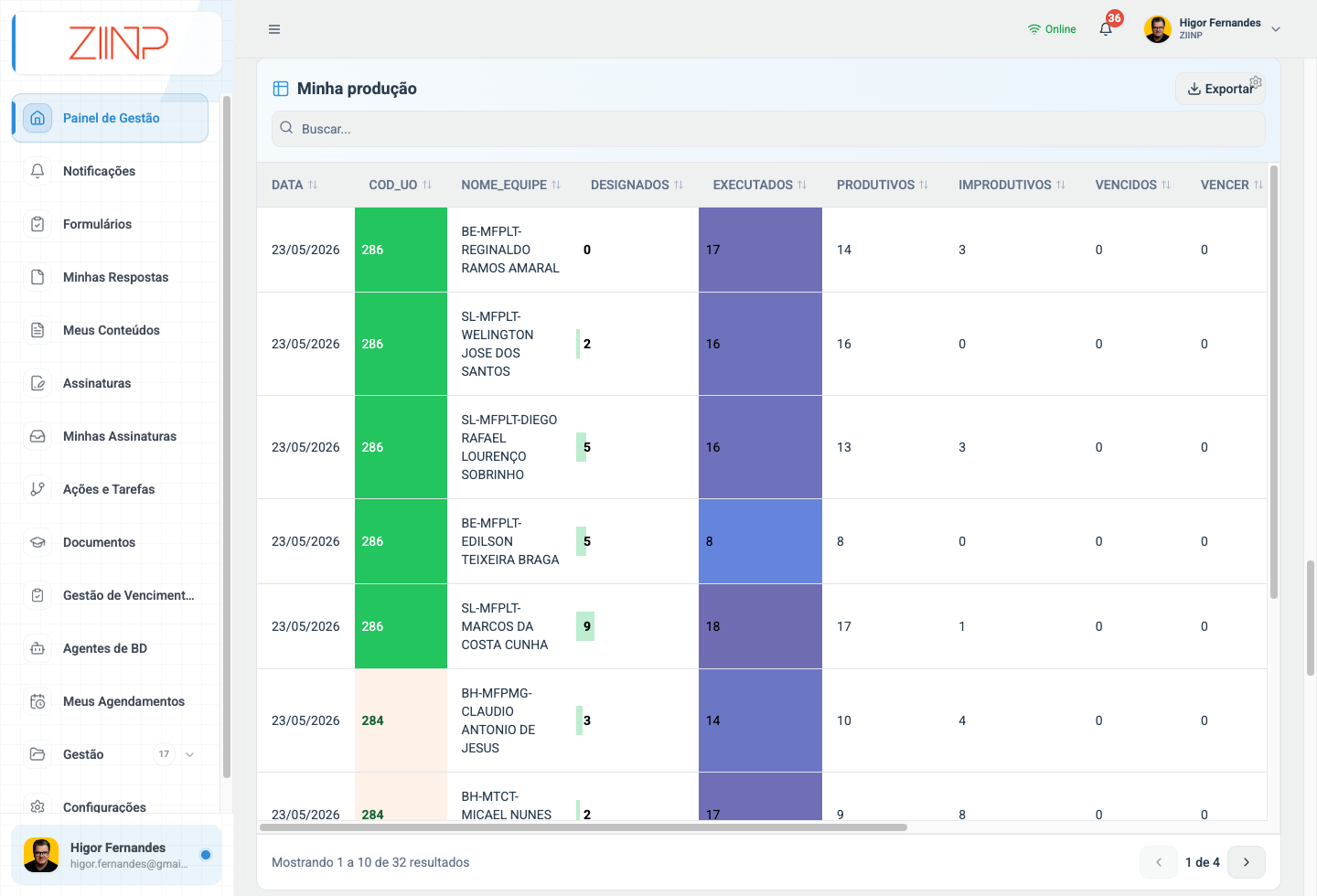The image size is (1317, 896).
Task: Expand the user profile chevron in header
Action: coord(1276,29)
